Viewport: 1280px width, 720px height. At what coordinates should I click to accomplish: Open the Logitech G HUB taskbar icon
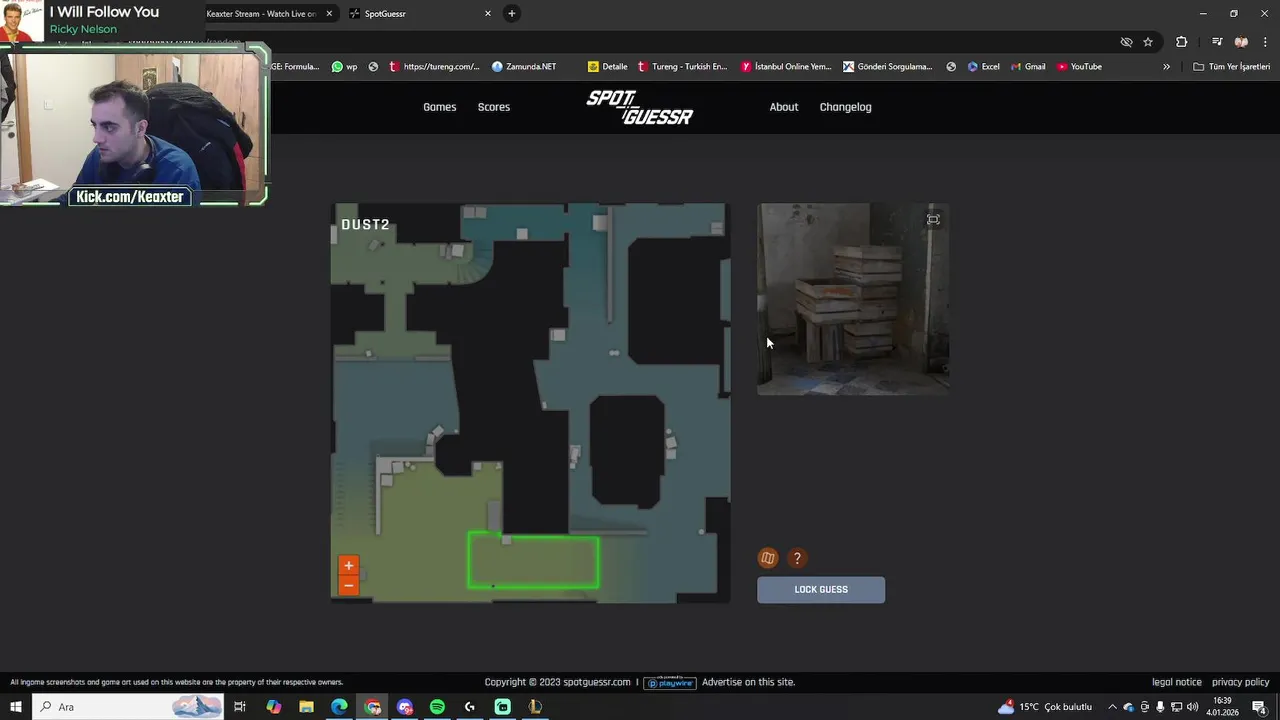coord(470,707)
